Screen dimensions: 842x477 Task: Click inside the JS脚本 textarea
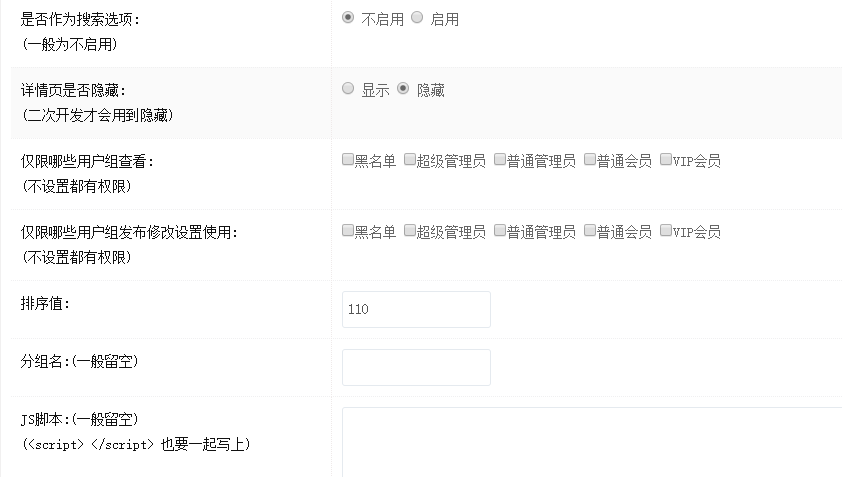click(x=590, y=441)
